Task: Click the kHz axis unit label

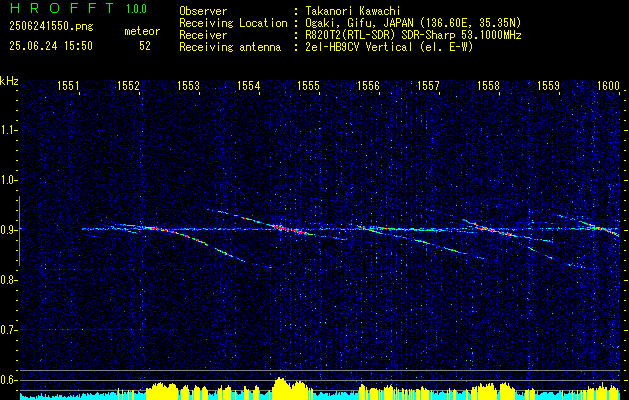Action: click(9, 81)
